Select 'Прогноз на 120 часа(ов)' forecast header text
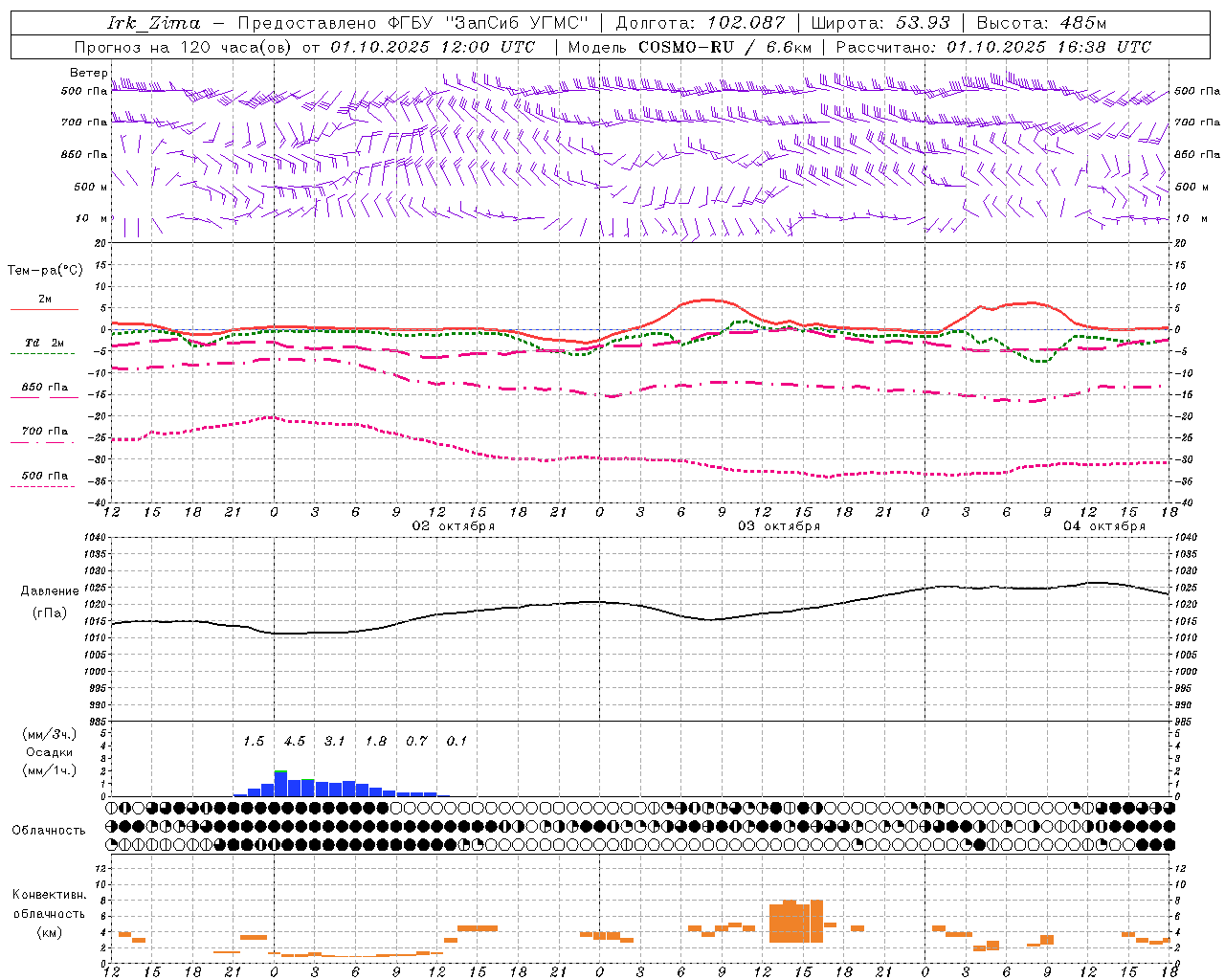This screenshot has height=980, width=1225. [x=183, y=47]
